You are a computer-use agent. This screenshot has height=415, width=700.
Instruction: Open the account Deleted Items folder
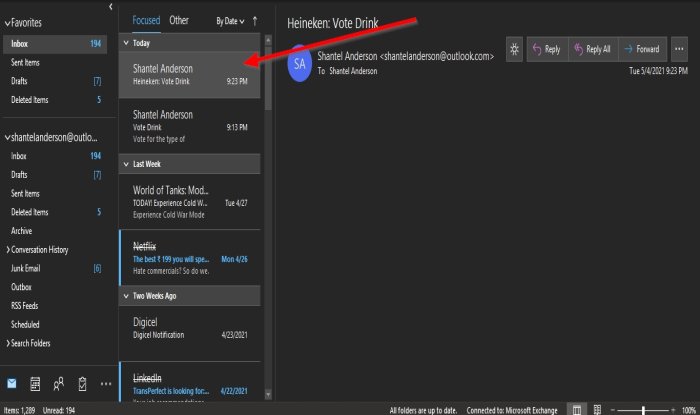[x=55, y=212]
